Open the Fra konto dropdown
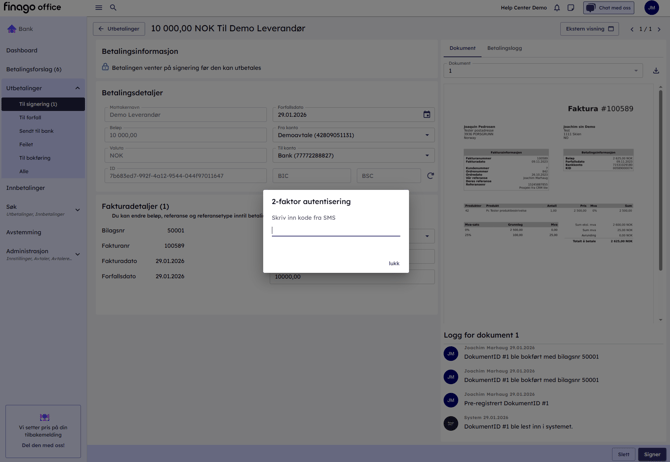The image size is (670, 462). (353, 135)
